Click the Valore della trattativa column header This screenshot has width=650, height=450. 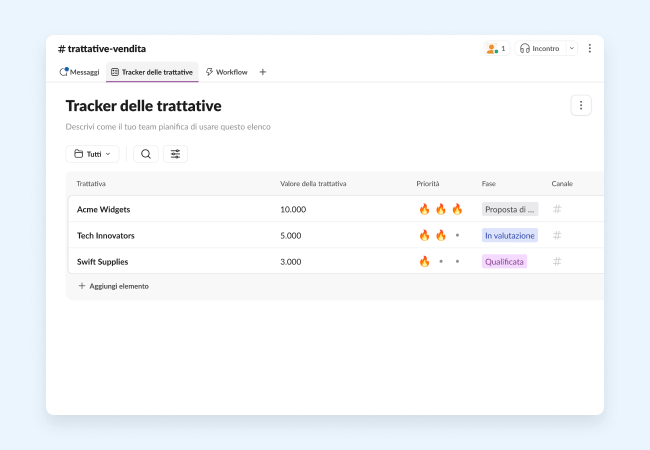coord(313,184)
